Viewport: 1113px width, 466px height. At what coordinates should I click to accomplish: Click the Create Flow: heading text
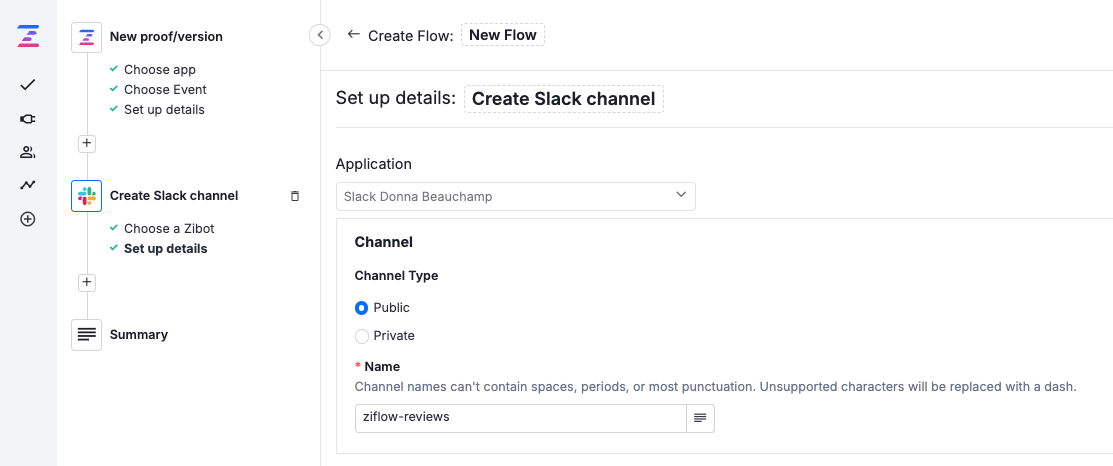click(x=410, y=35)
